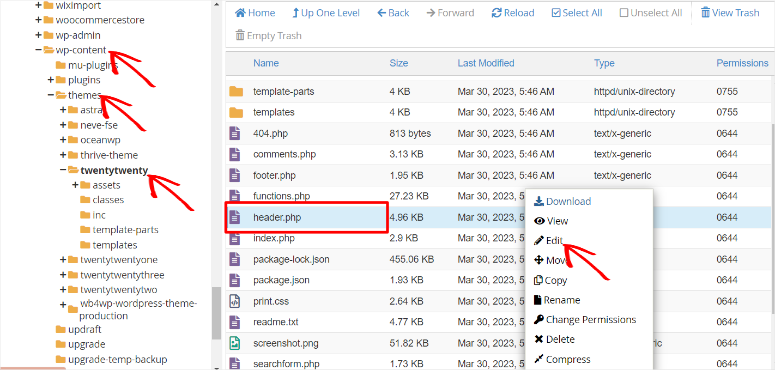Choose Compress from the context menu
Screen dimensions: 775x370
[x=562, y=360]
